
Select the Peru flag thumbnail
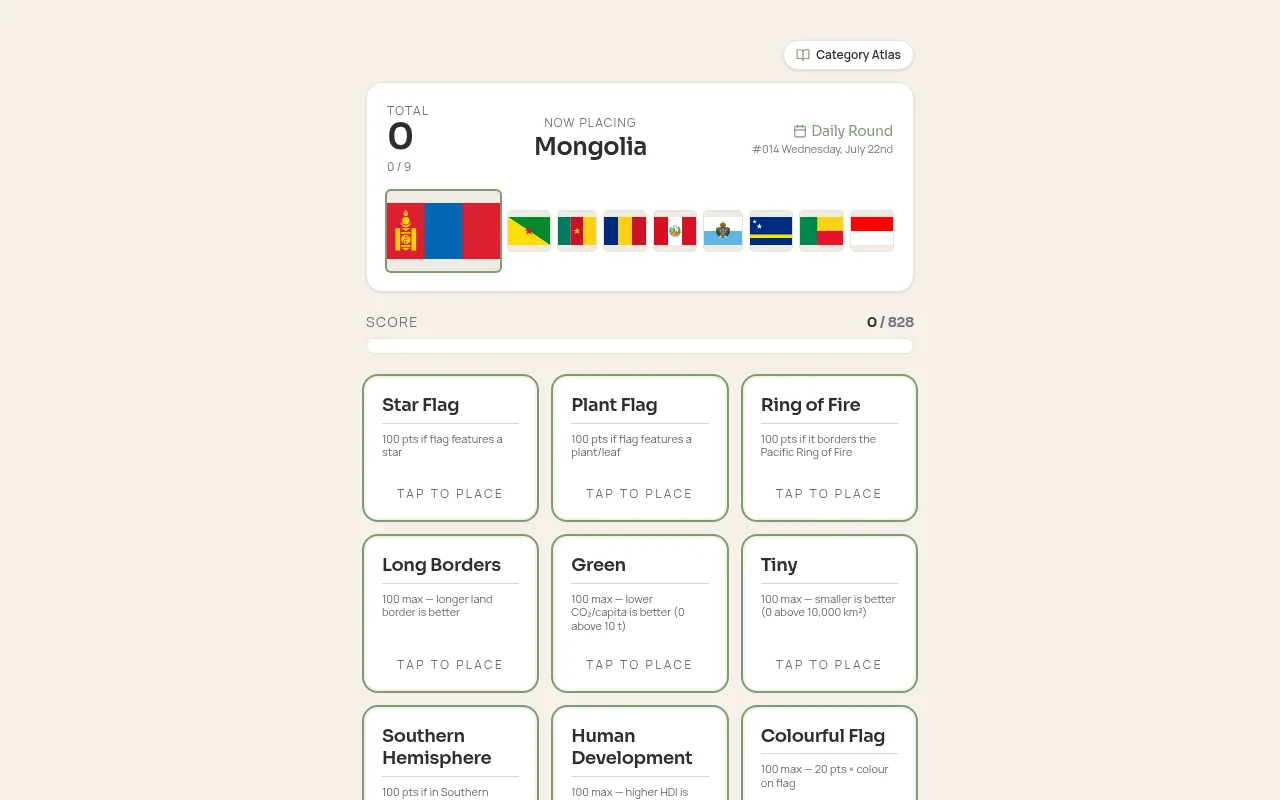(675, 231)
